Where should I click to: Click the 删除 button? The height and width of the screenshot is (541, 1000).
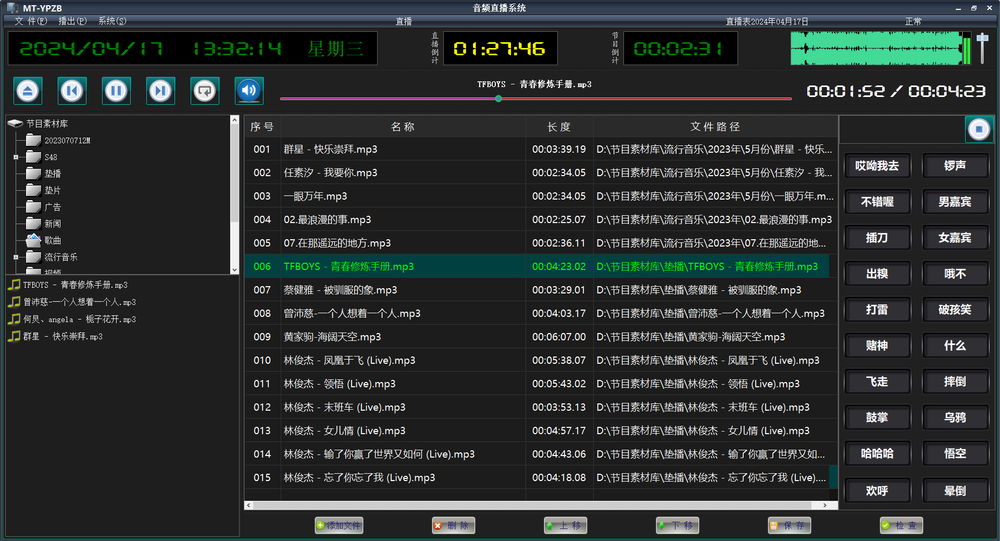pos(453,525)
